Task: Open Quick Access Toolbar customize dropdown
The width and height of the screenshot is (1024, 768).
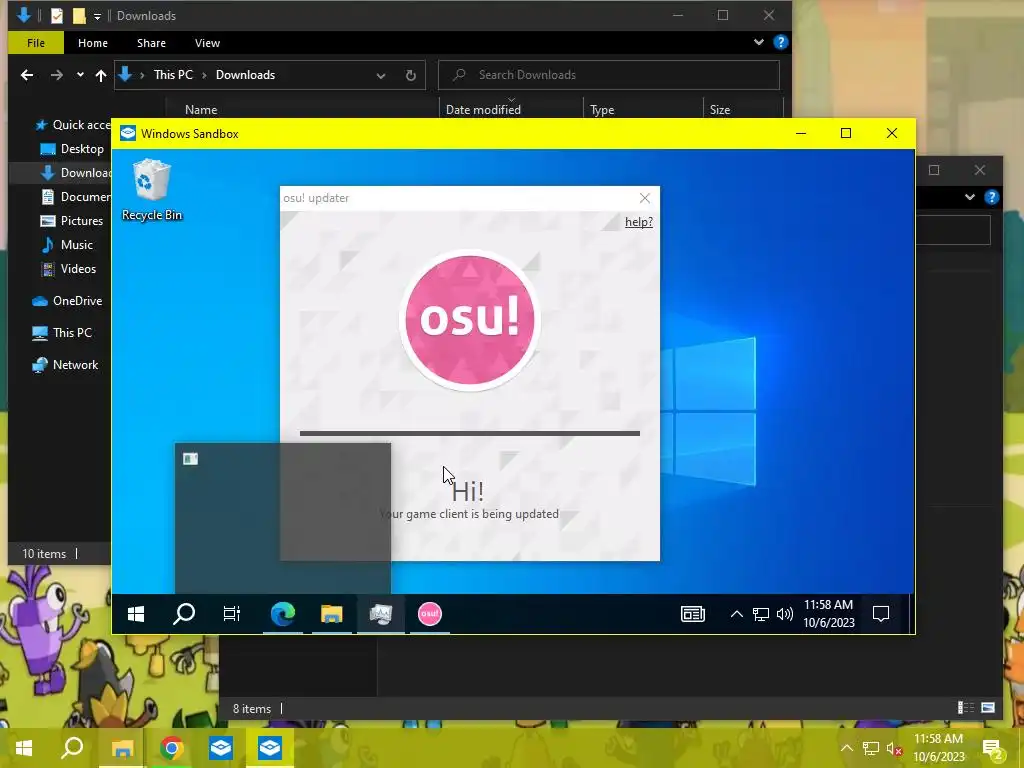Action: (97, 16)
